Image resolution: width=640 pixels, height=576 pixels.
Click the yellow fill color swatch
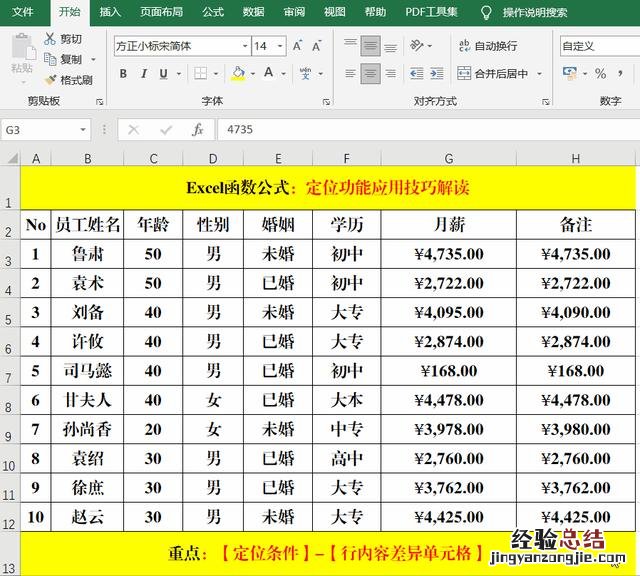[x=238, y=74]
